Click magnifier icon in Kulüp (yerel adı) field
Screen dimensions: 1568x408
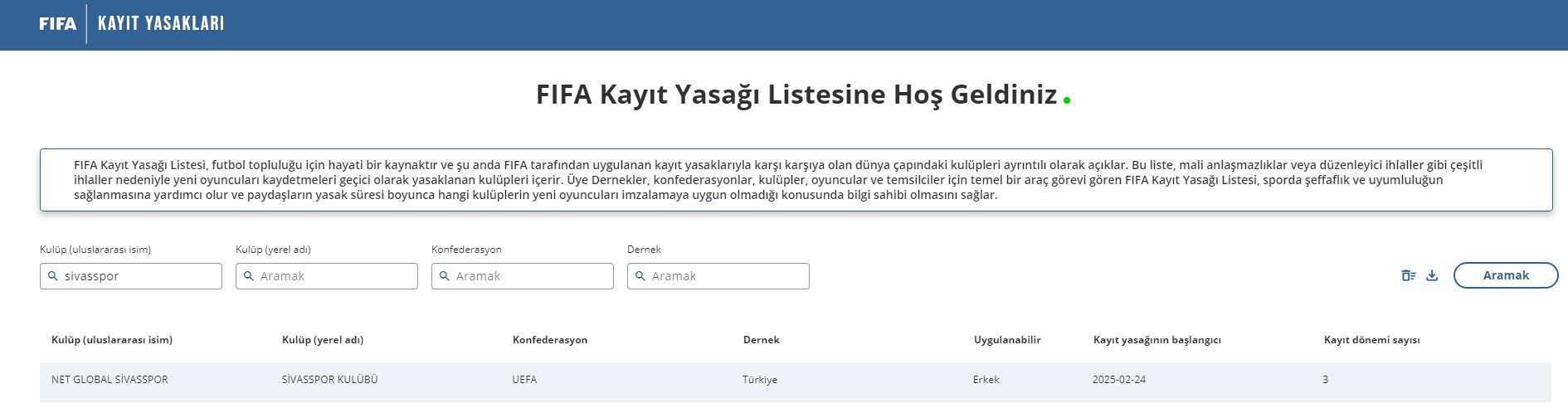click(x=249, y=276)
